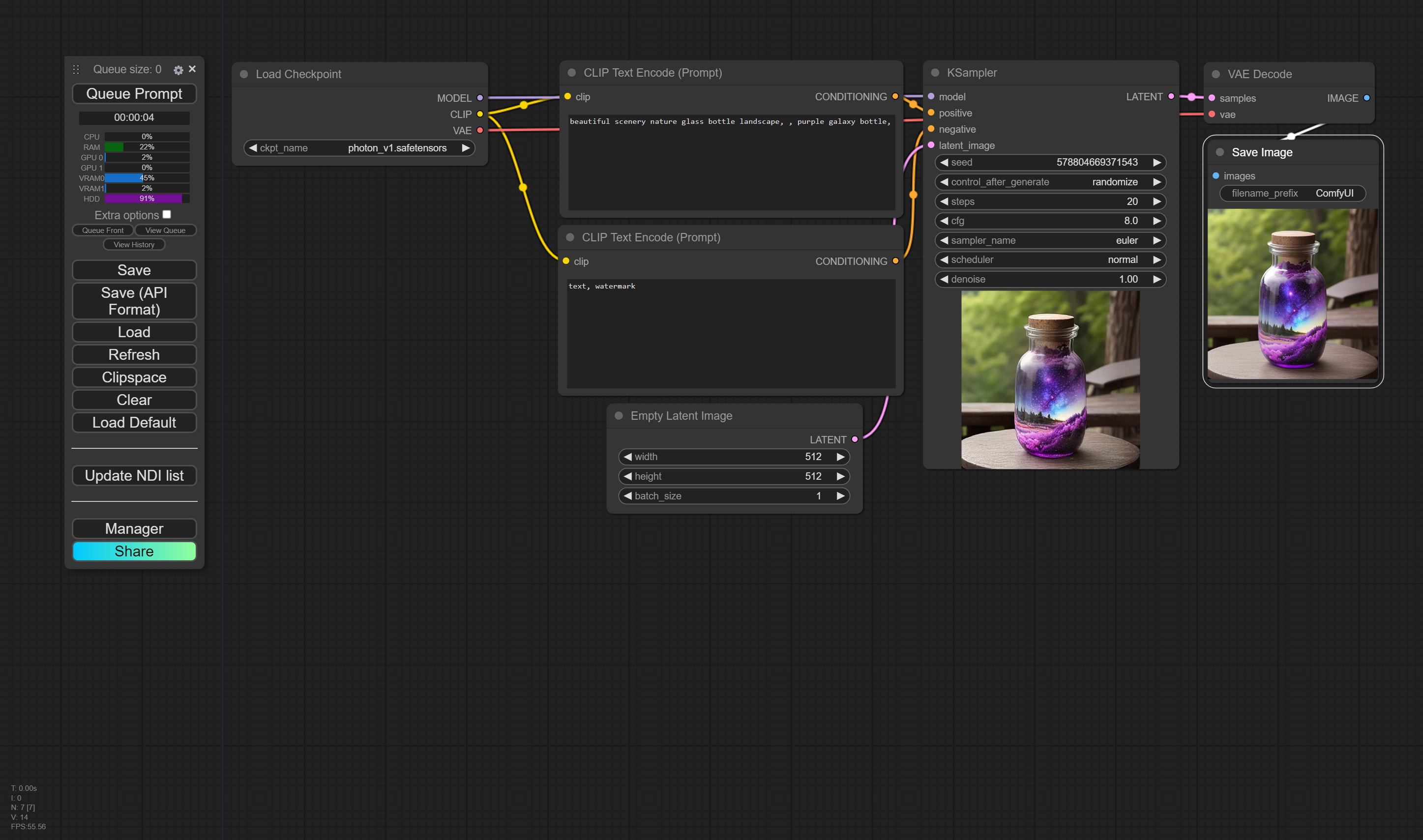The image size is (1423, 840).
Task: Click the negative prompt text box
Action: [731, 333]
